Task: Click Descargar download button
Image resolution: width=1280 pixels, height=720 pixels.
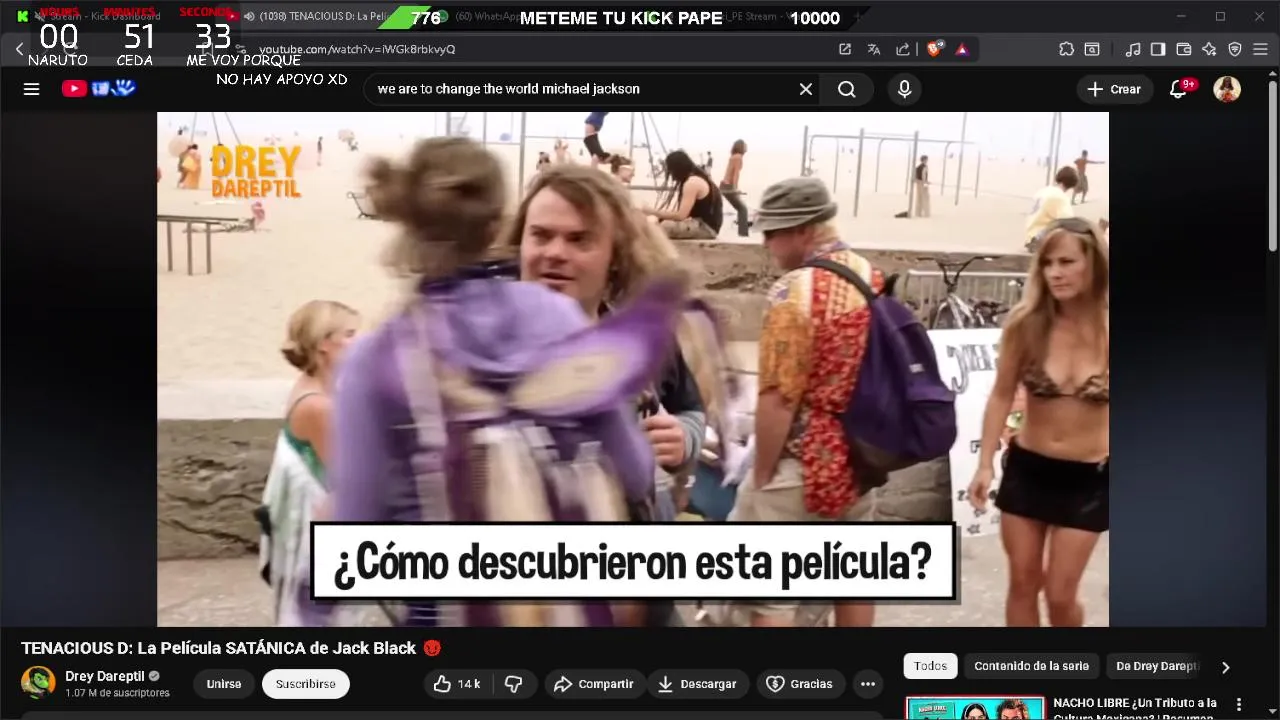Action: pyautogui.click(x=697, y=684)
